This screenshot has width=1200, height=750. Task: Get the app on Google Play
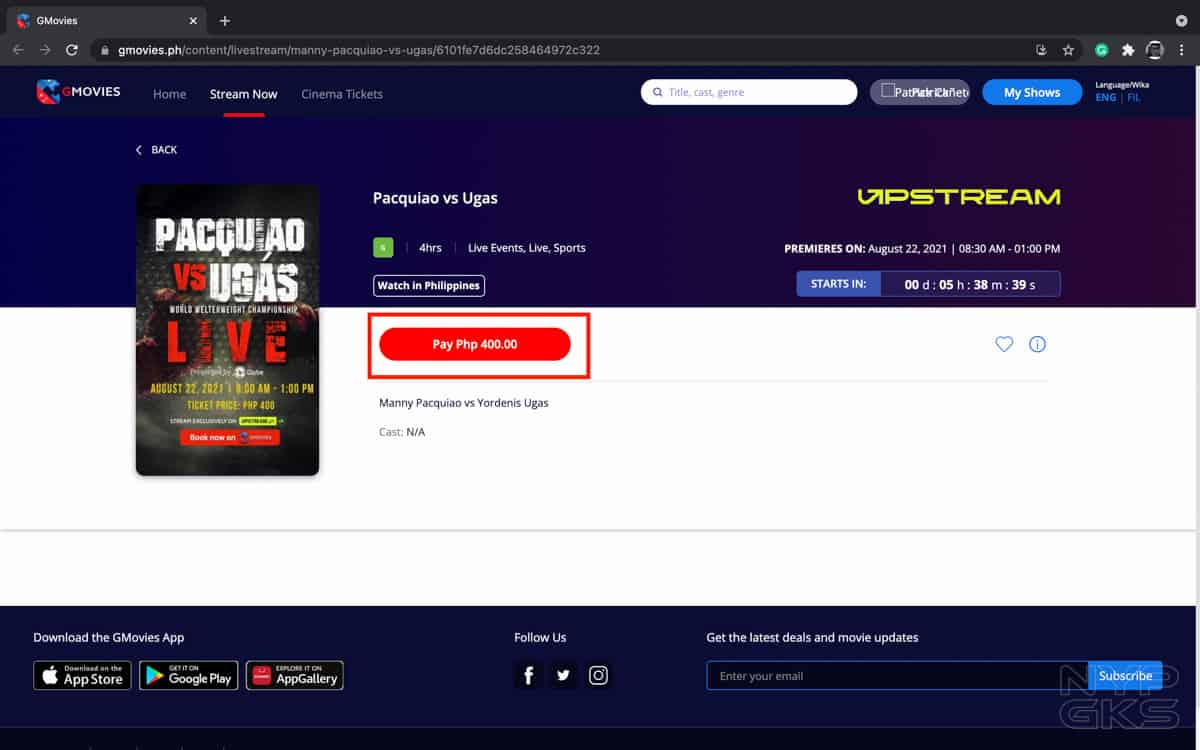[x=188, y=676]
